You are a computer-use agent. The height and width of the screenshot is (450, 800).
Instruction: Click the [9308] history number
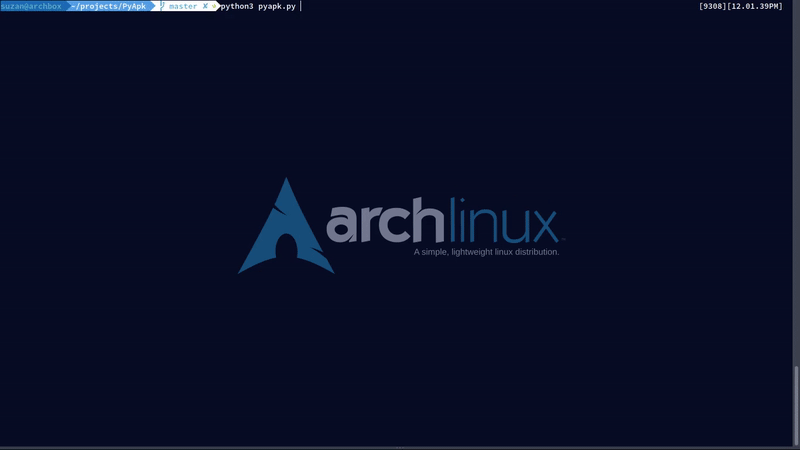(x=713, y=6)
